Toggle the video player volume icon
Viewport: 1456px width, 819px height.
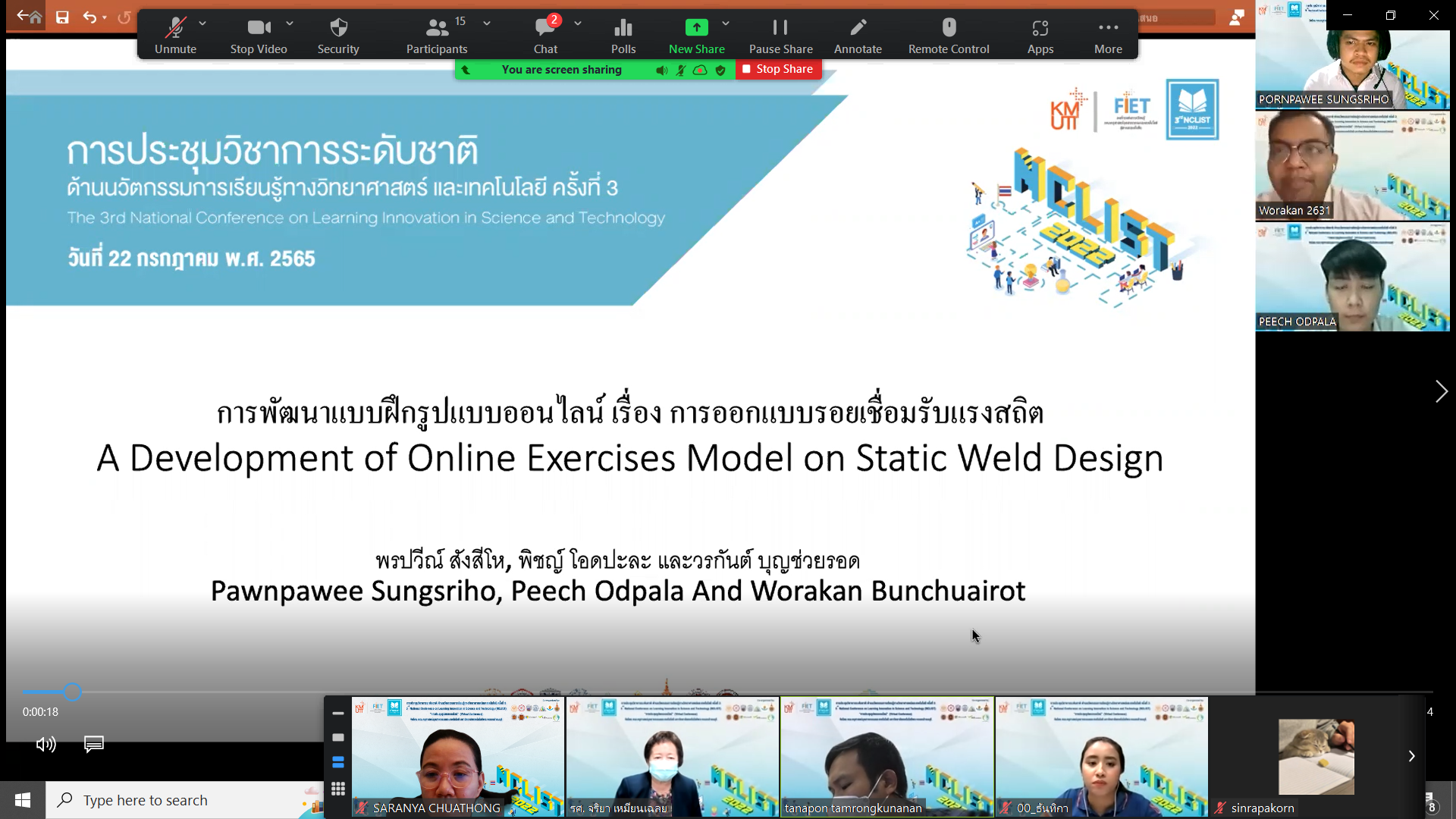pyautogui.click(x=45, y=744)
